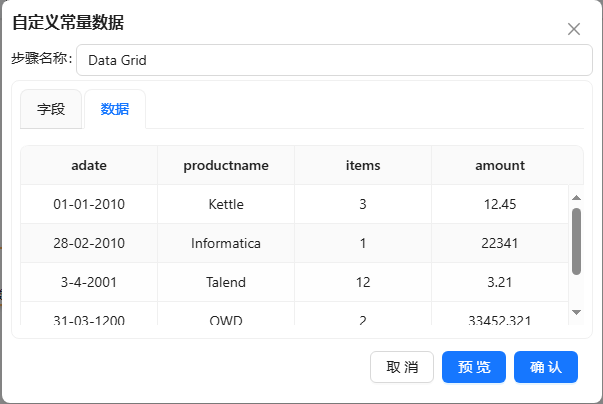Click the productname column header
Image resolution: width=603 pixels, height=404 pixels.
pyautogui.click(x=226, y=165)
